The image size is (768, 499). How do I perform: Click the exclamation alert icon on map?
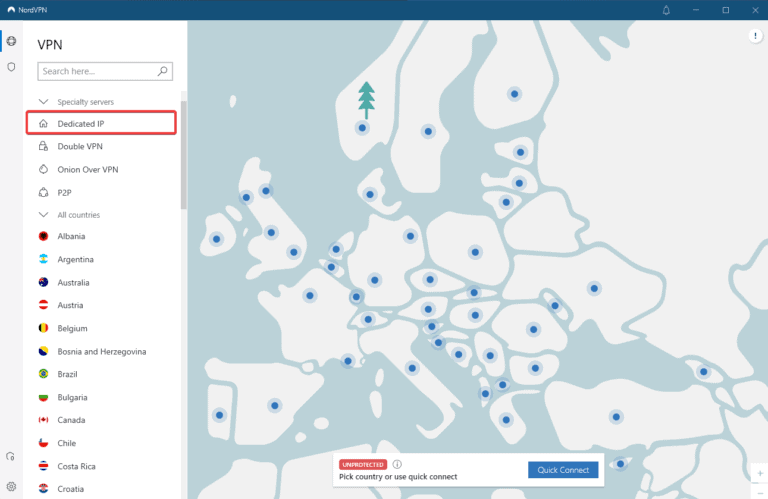pyautogui.click(x=756, y=36)
